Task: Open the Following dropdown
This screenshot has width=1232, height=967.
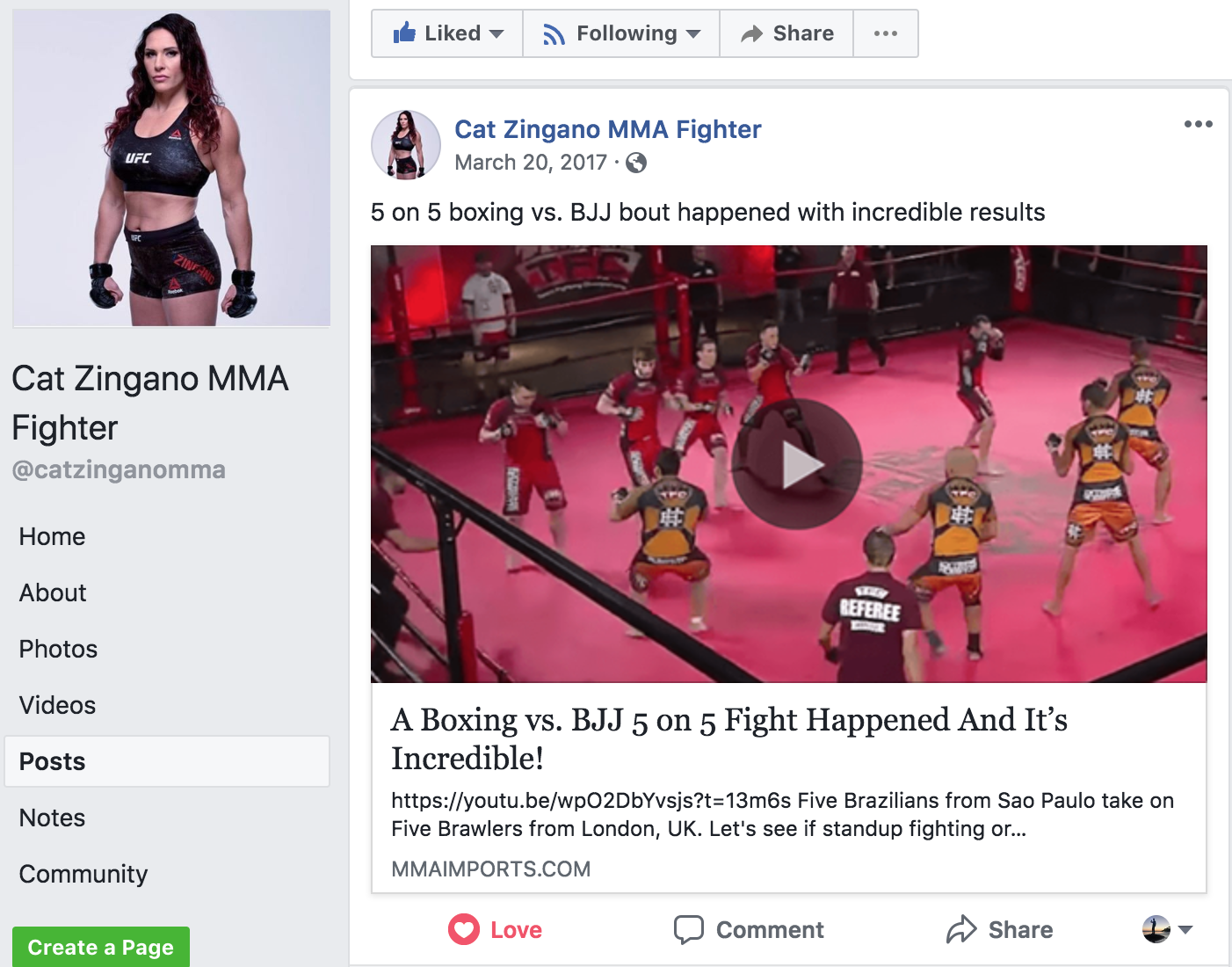Action: pos(621,33)
